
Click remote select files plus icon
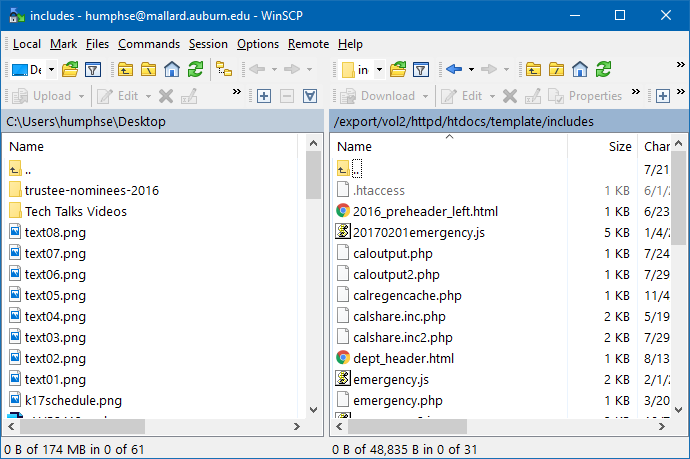pyautogui.click(x=663, y=96)
